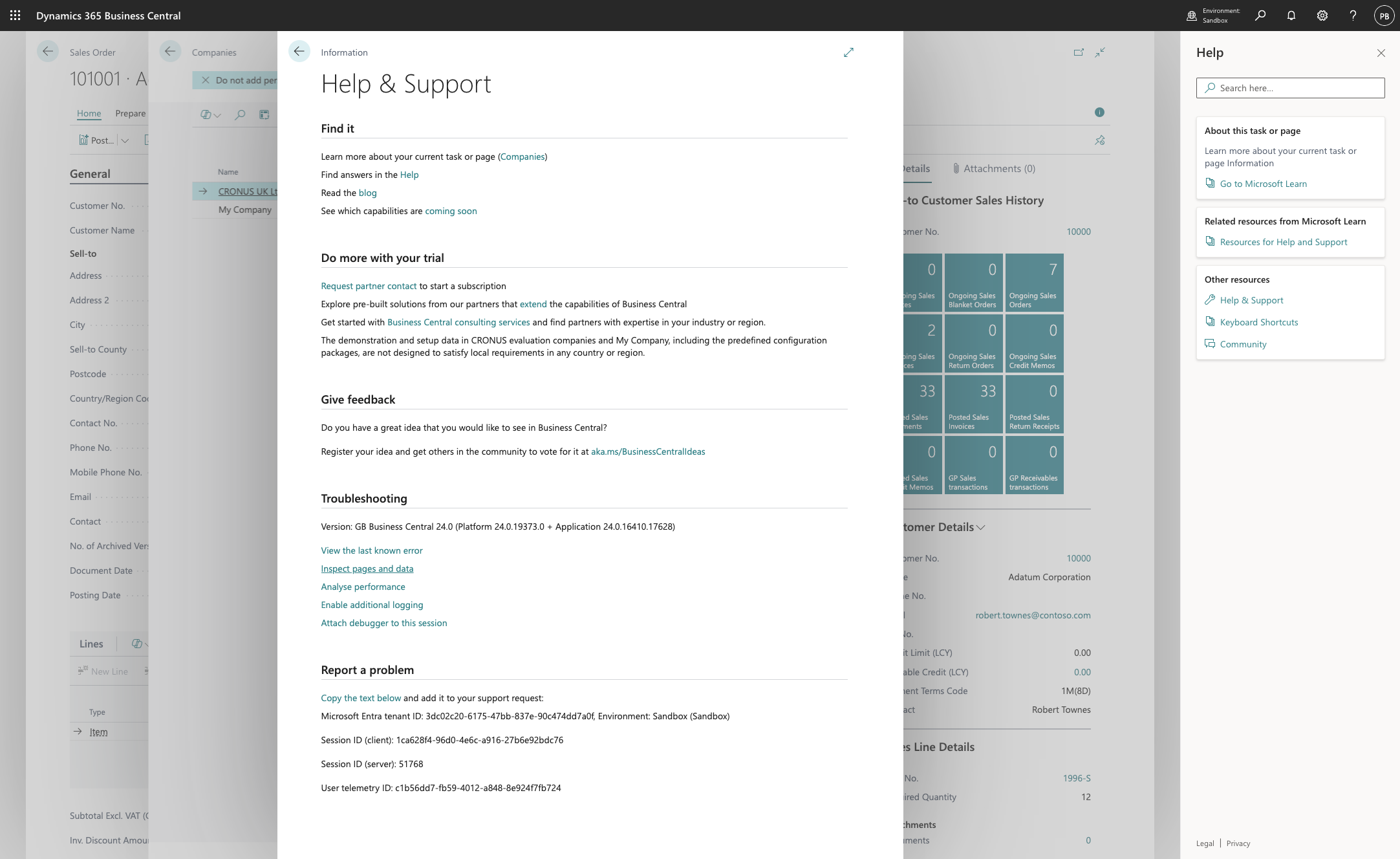Open Ongoing Sales Credit Memos tile
1400x859 pixels.
[1034, 343]
